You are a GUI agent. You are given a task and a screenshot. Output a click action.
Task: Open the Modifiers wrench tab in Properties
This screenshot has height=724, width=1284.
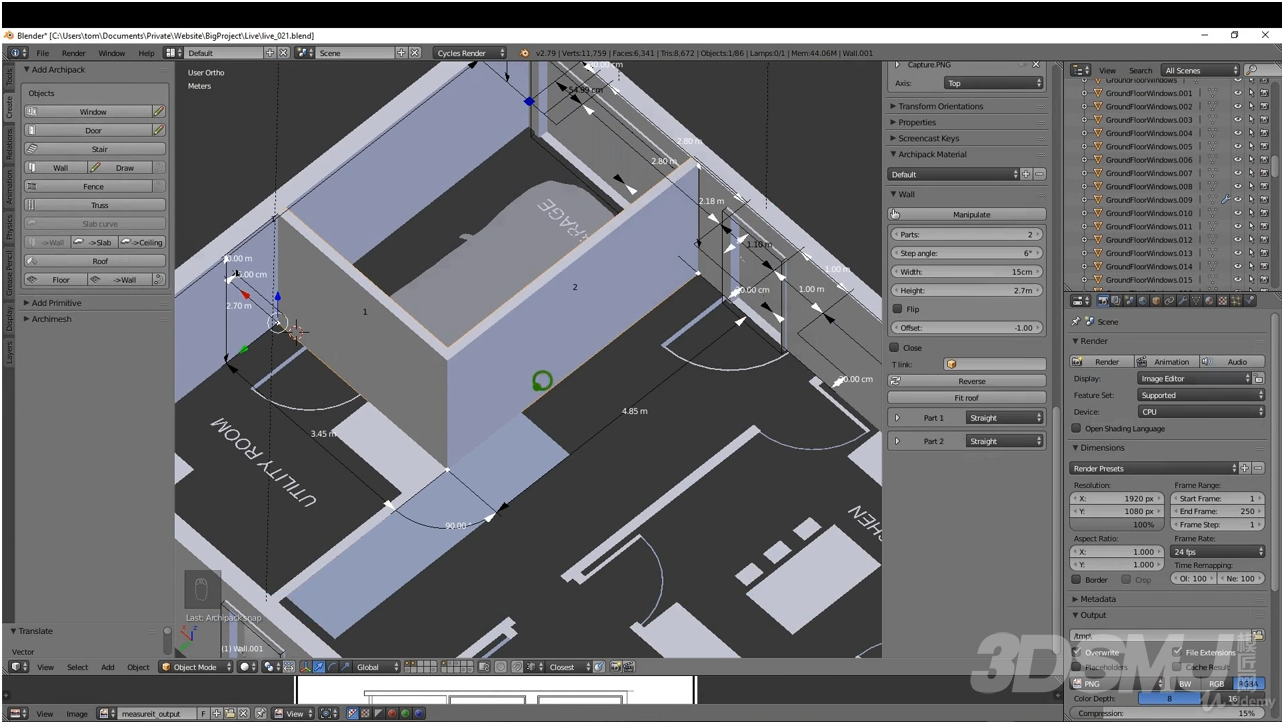coord(1184,300)
